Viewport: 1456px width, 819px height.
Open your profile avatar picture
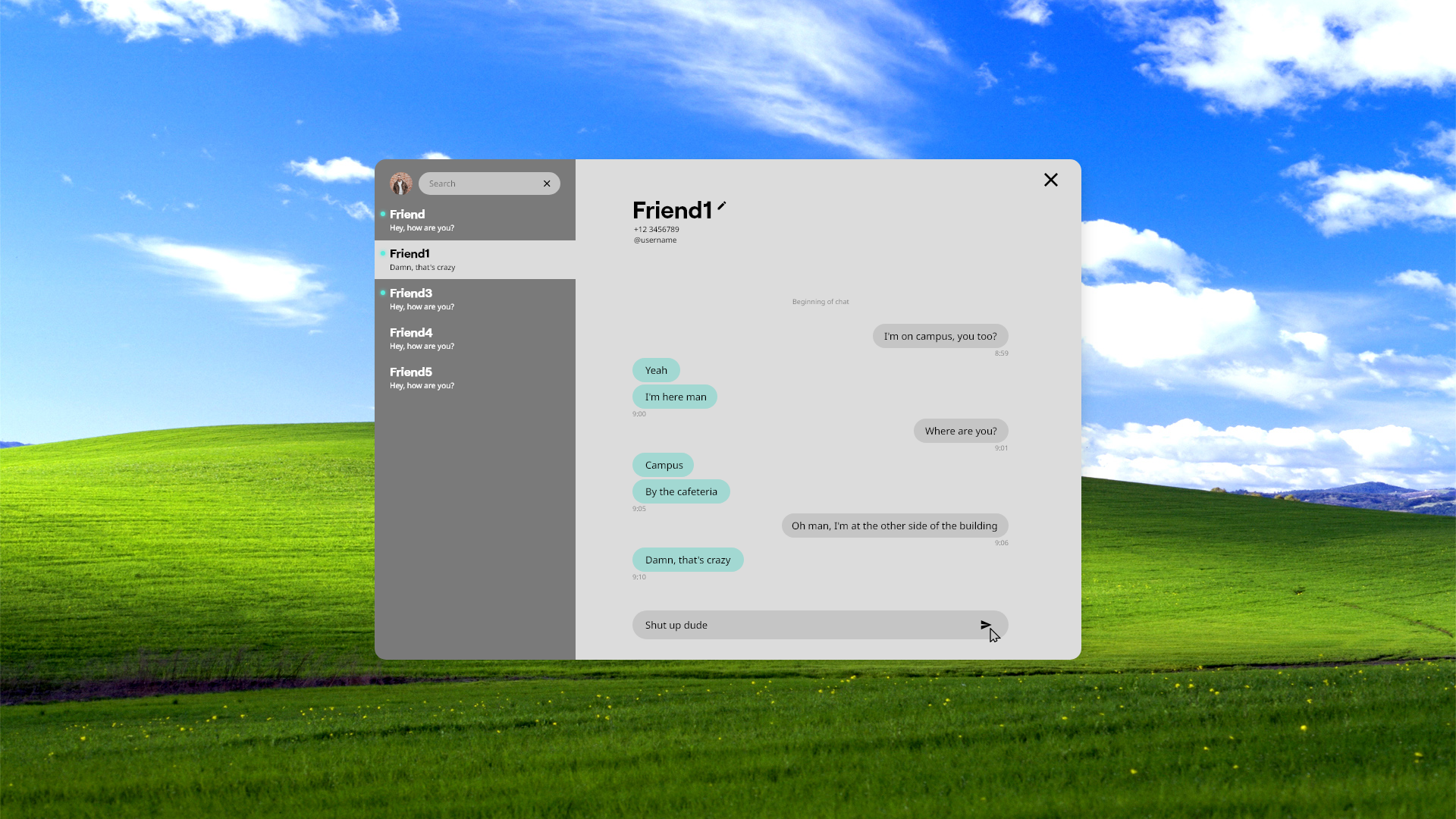(x=400, y=184)
